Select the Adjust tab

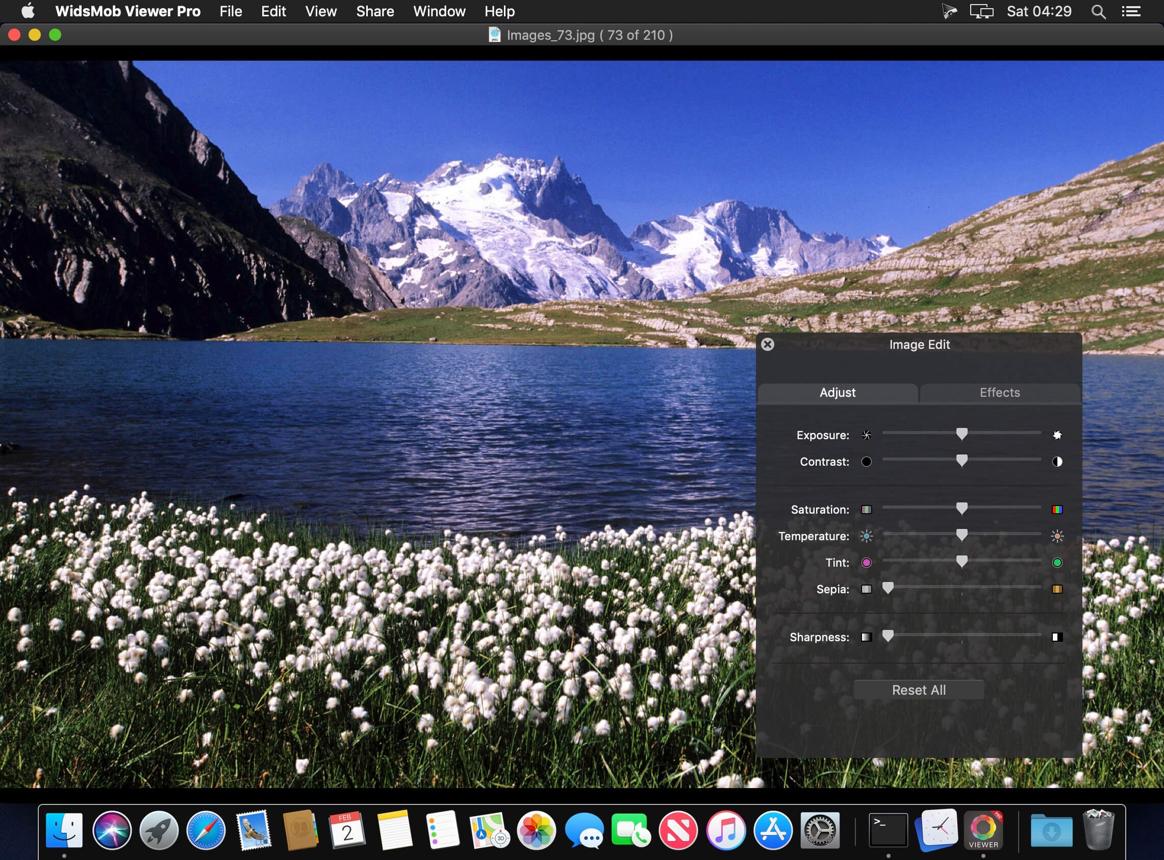(x=837, y=393)
